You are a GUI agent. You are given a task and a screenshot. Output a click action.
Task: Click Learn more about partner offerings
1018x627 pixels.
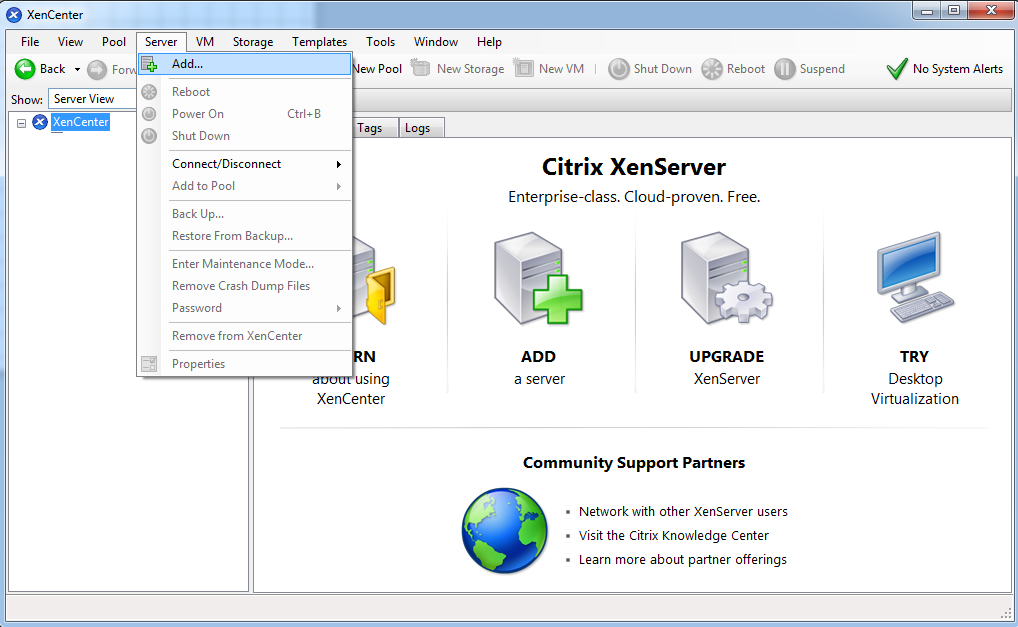pyautogui.click(x=682, y=559)
